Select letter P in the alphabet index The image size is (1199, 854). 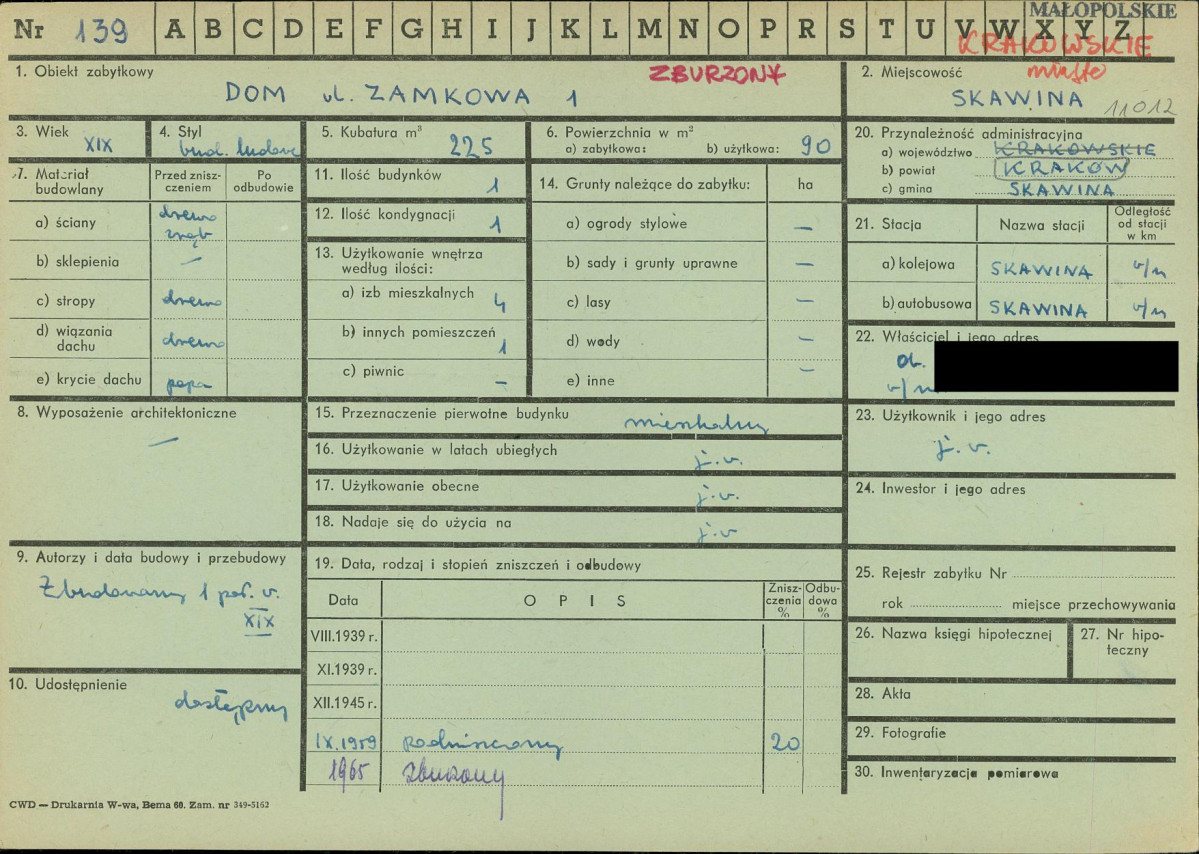coord(768,28)
